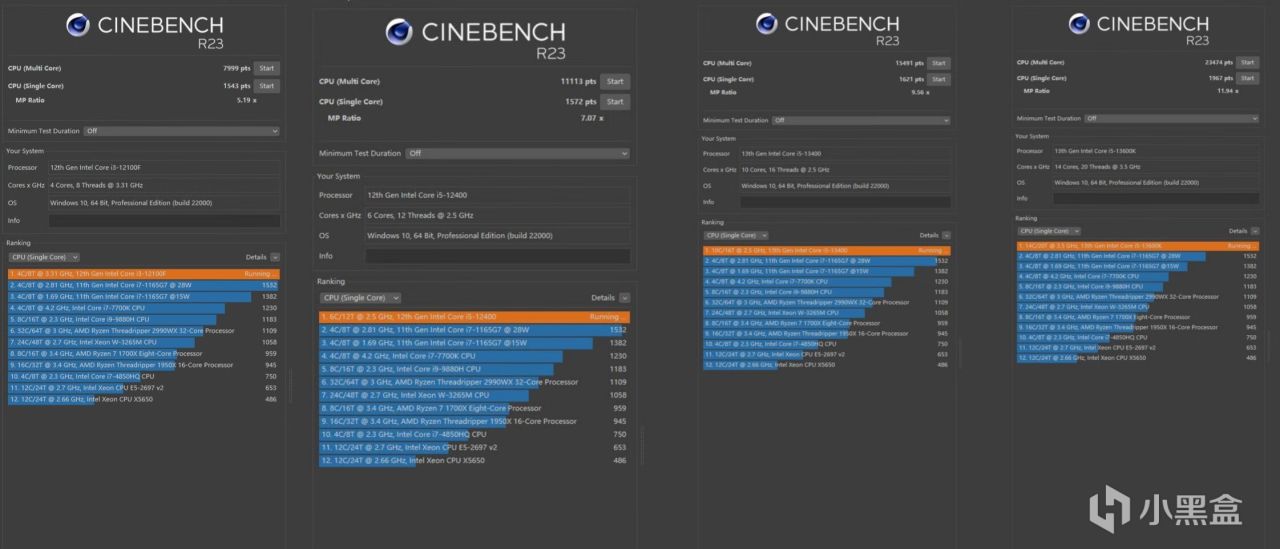Start Multi Core test in i5-13400 window

point(938,63)
